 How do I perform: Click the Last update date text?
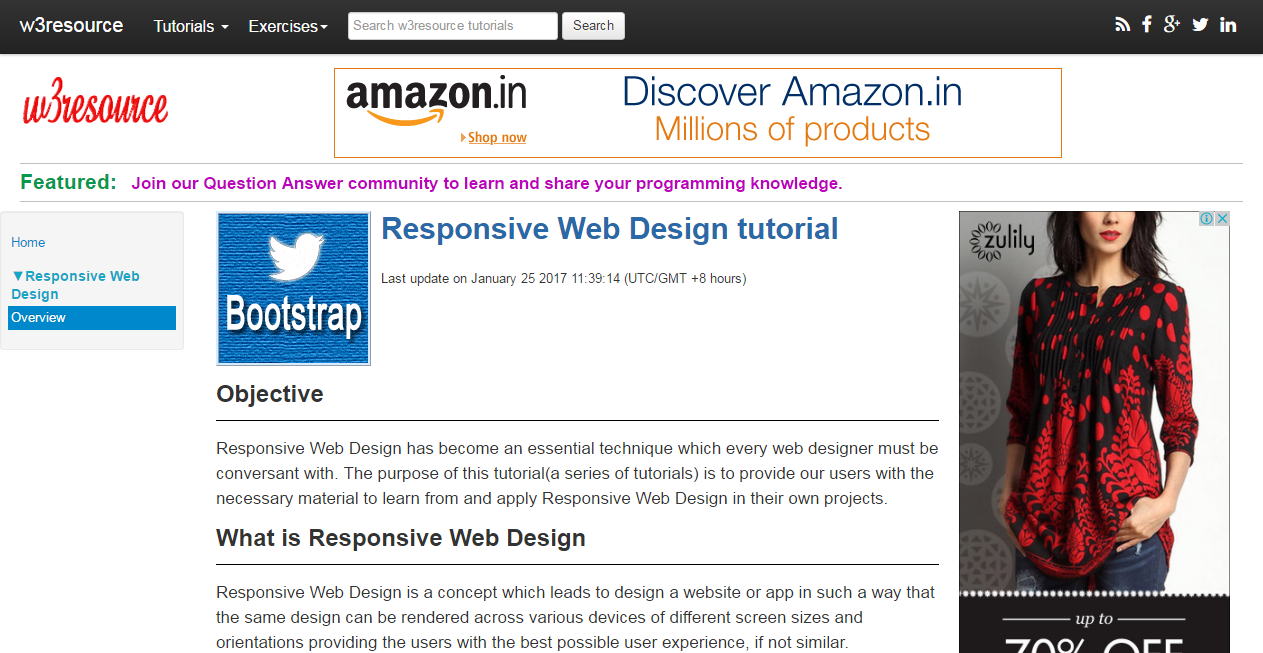564,278
